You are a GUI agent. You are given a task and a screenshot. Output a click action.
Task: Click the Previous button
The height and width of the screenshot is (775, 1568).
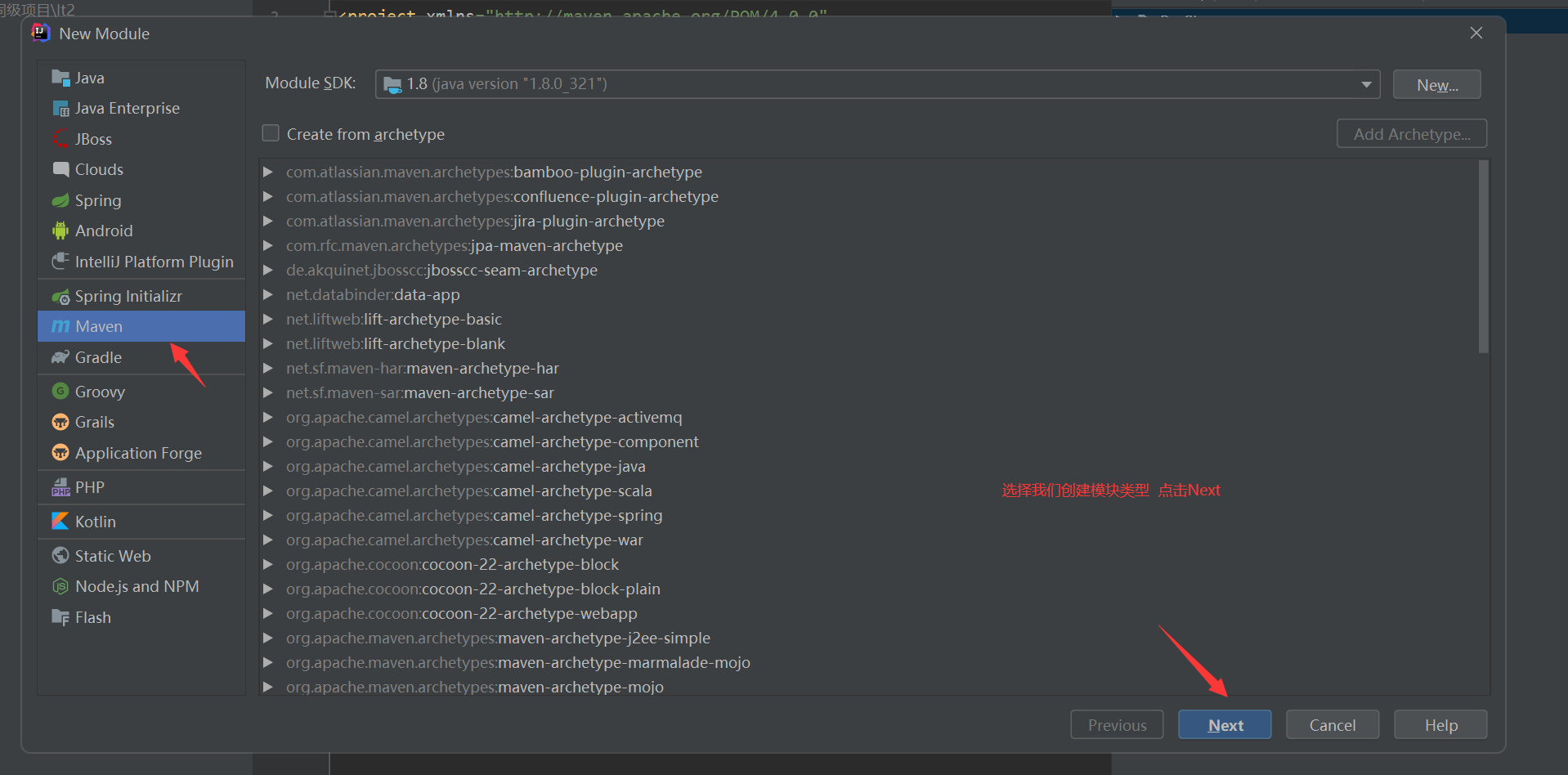pos(1117,725)
